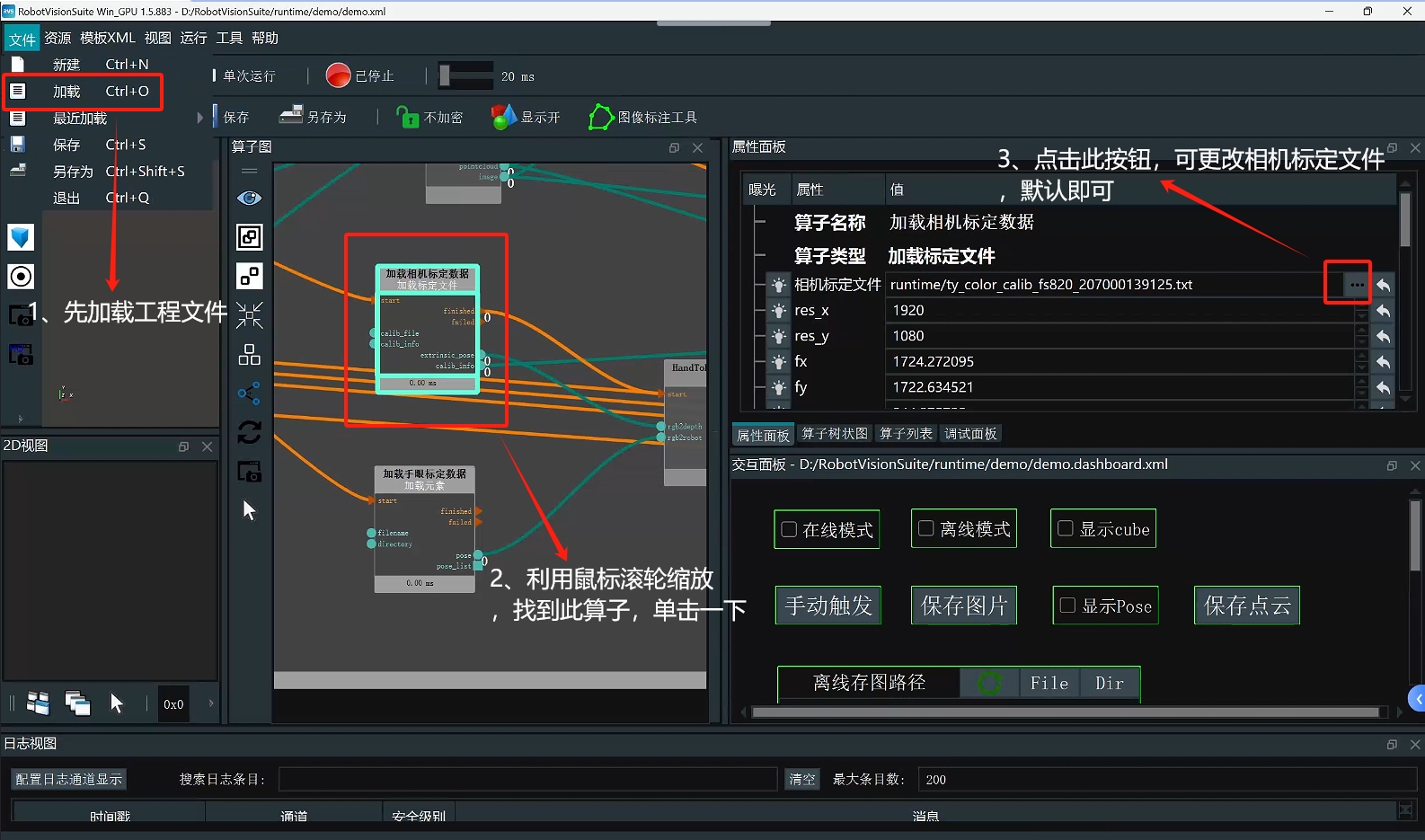
Task: Select 加载 Ctrl+O from the file menu
Action: (84, 92)
